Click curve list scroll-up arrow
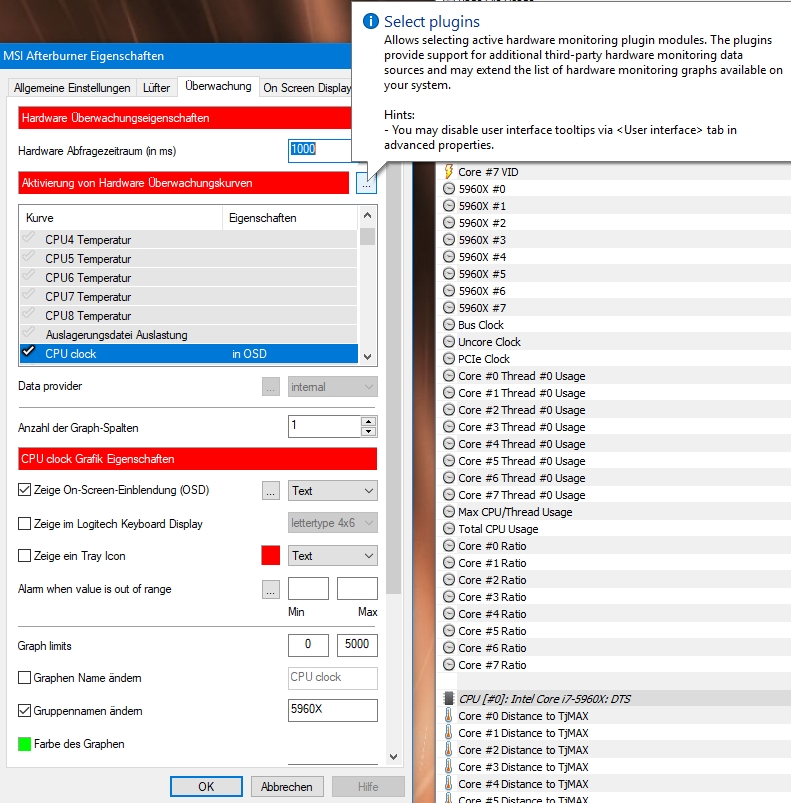The height and width of the screenshot is (803, 791). point(367,216)
